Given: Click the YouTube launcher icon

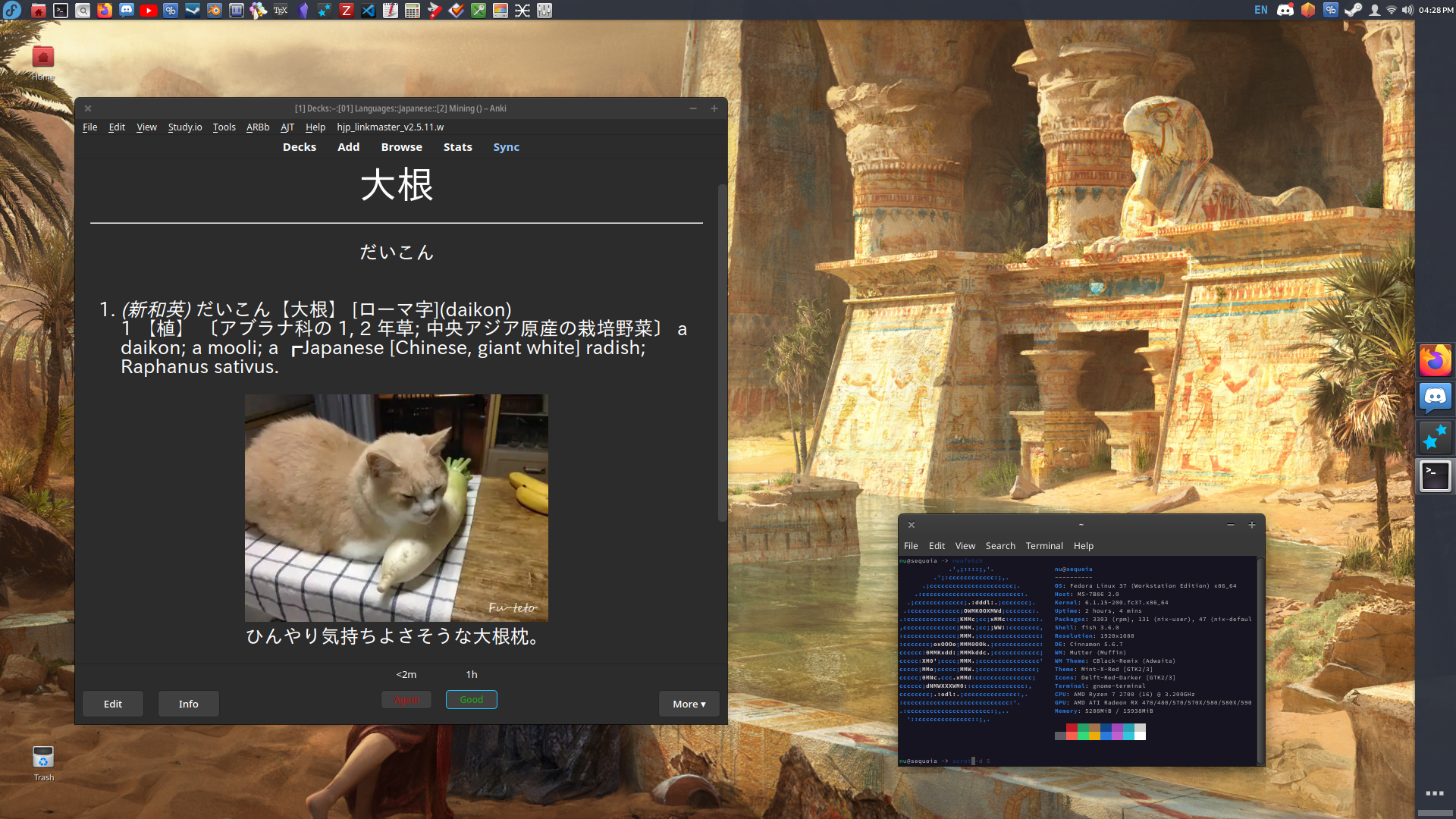Looking at the screenshot, I should (149, 10).
